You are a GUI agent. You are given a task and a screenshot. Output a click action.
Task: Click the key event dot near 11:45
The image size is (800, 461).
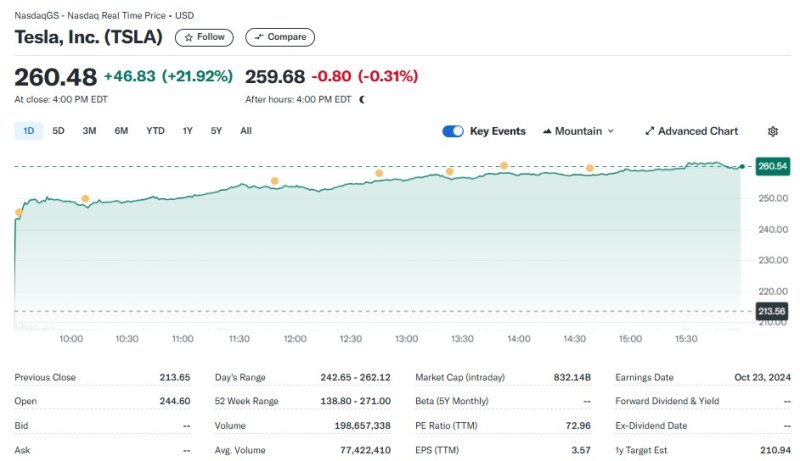(x=274, y=181)
